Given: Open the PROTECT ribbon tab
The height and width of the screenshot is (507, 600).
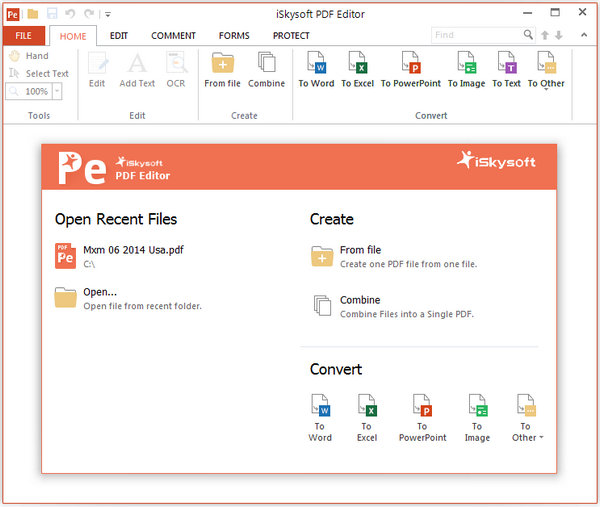Looking at the screenshot, I should [291, 36].
